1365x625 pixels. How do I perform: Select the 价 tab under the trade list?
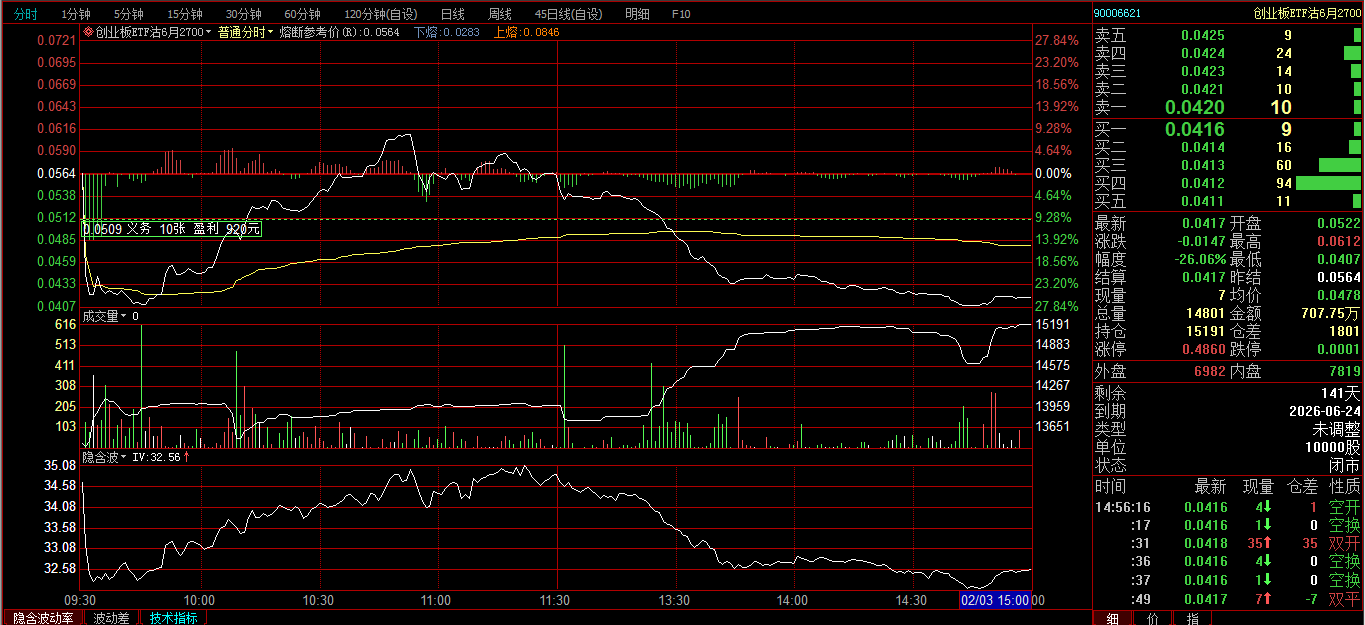tap(1152, 618)
